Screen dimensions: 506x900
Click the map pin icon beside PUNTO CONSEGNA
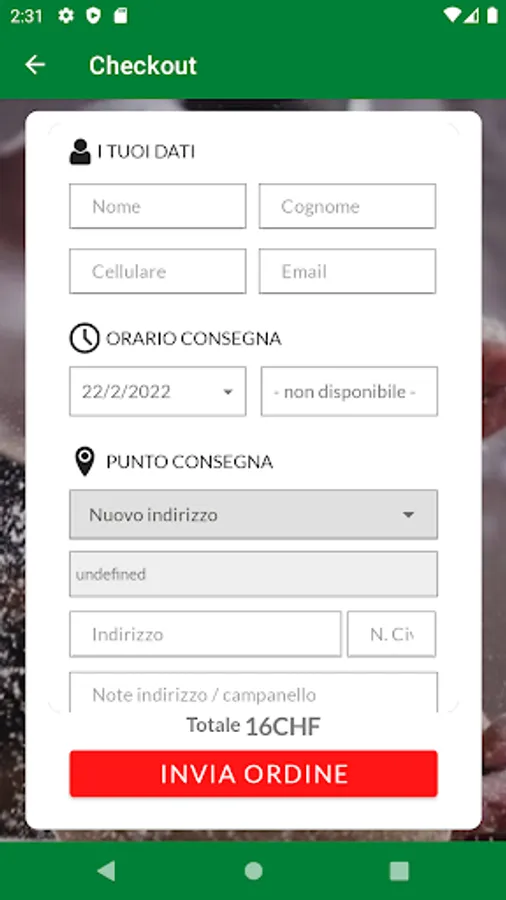coord(85,461)
